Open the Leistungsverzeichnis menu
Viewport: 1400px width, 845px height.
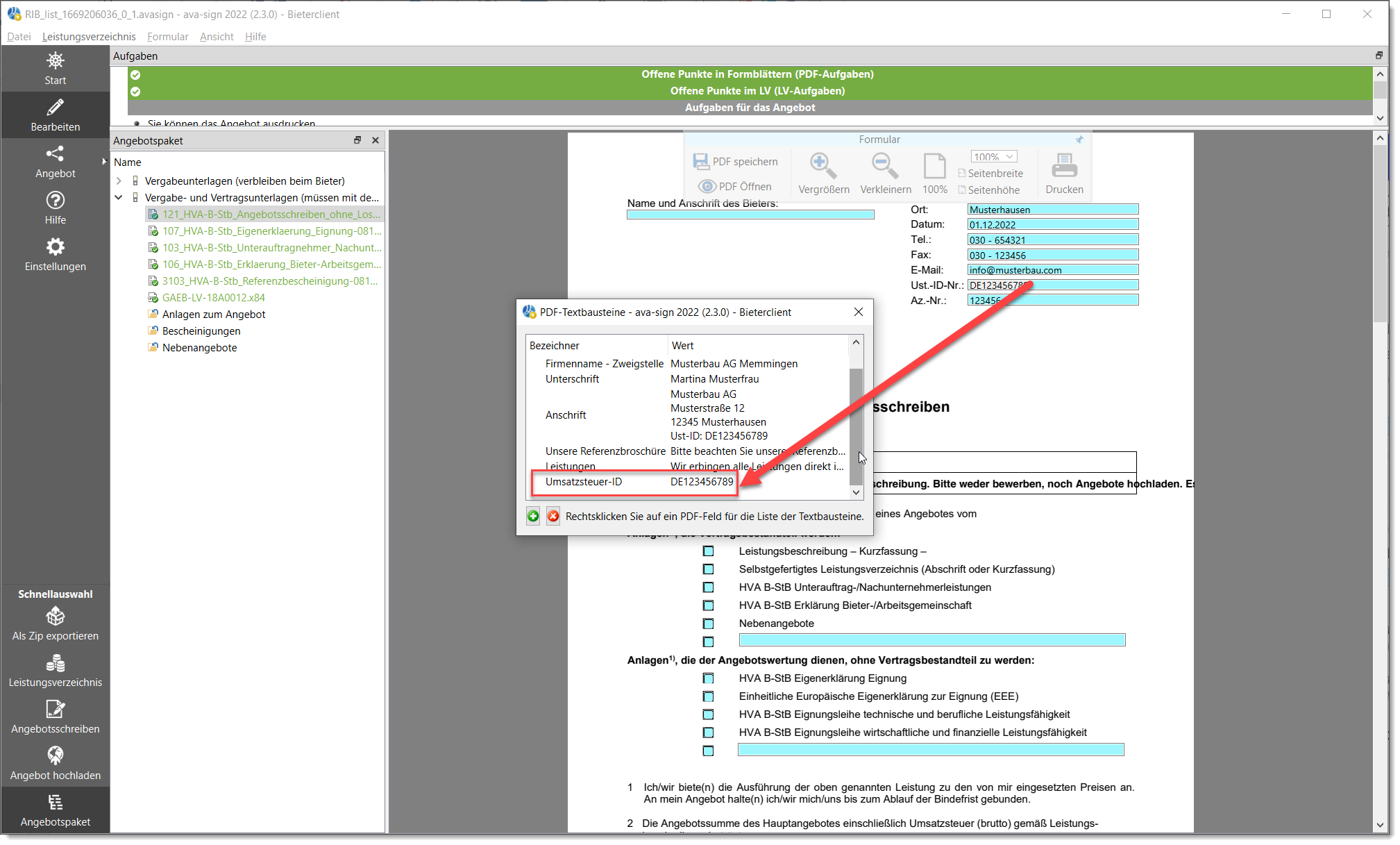89,37
